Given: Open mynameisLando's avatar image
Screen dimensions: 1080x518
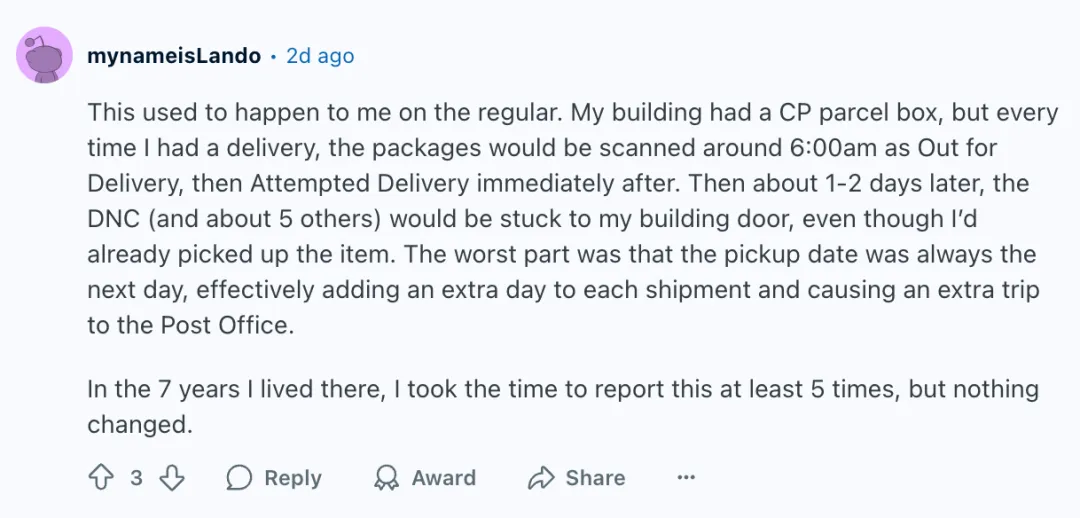Looking at the screenshot, I should (x=44, y=56).
